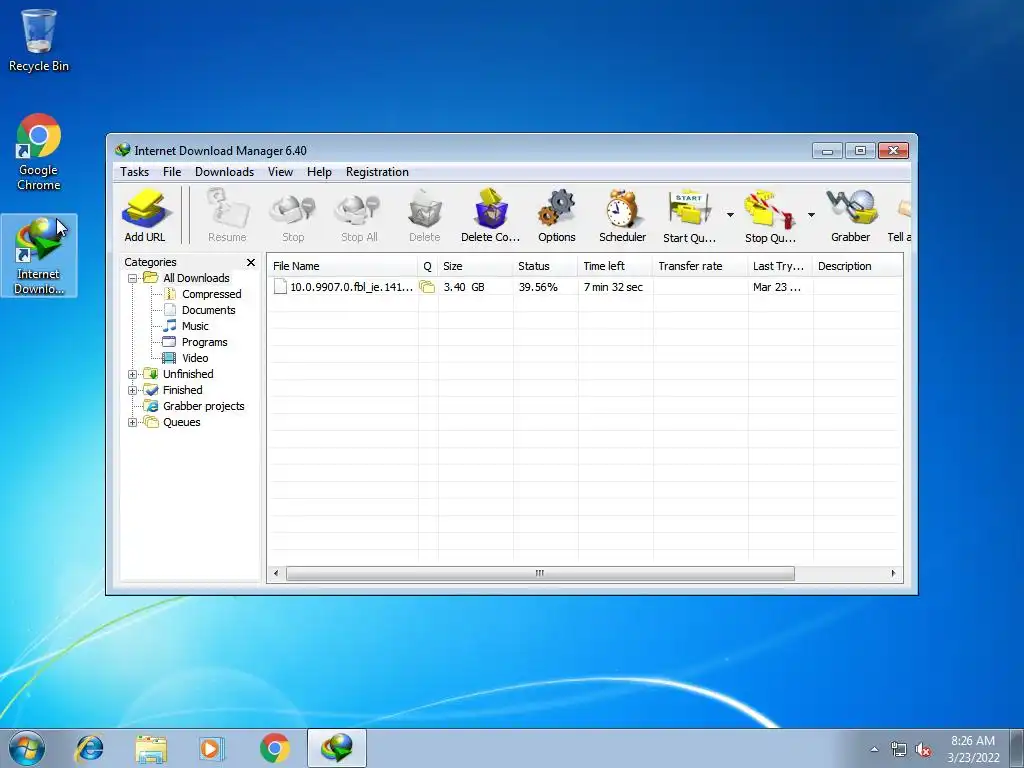Open Internet Explorer from taskbar
This screenshot has width=1024, height=768.
(89, 748)
